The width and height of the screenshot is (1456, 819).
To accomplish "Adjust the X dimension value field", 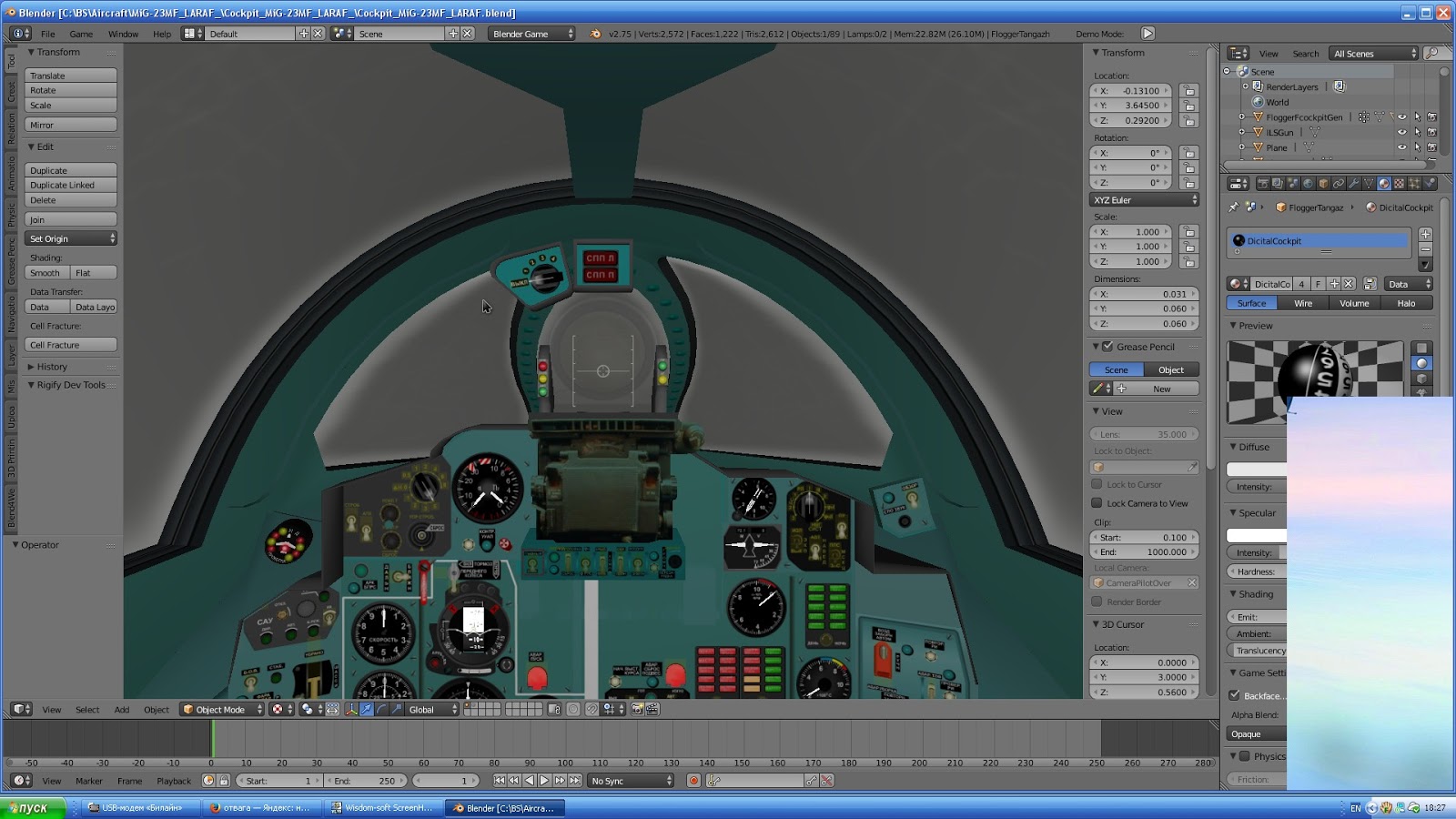I will [x=1145, y=294].
